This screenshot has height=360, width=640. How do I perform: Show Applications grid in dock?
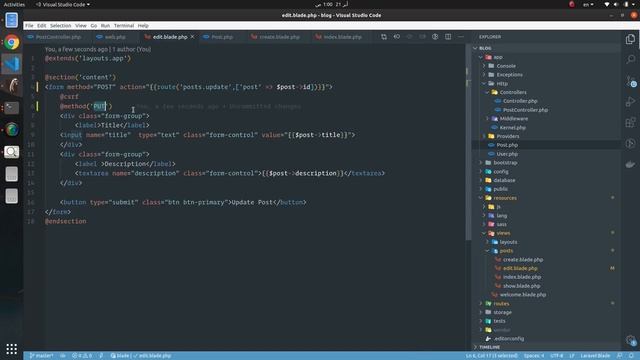tap(12, 349)
